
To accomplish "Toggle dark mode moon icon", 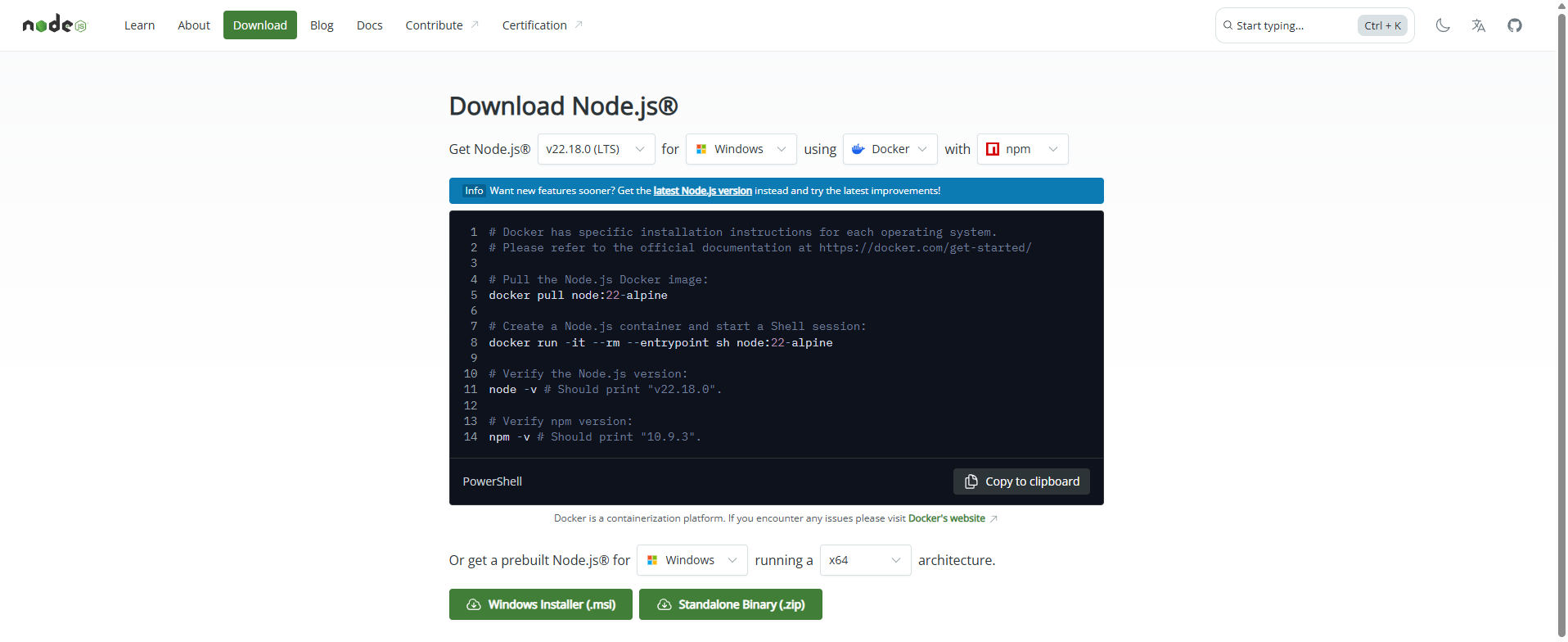I will click(x=1443, y=25).
